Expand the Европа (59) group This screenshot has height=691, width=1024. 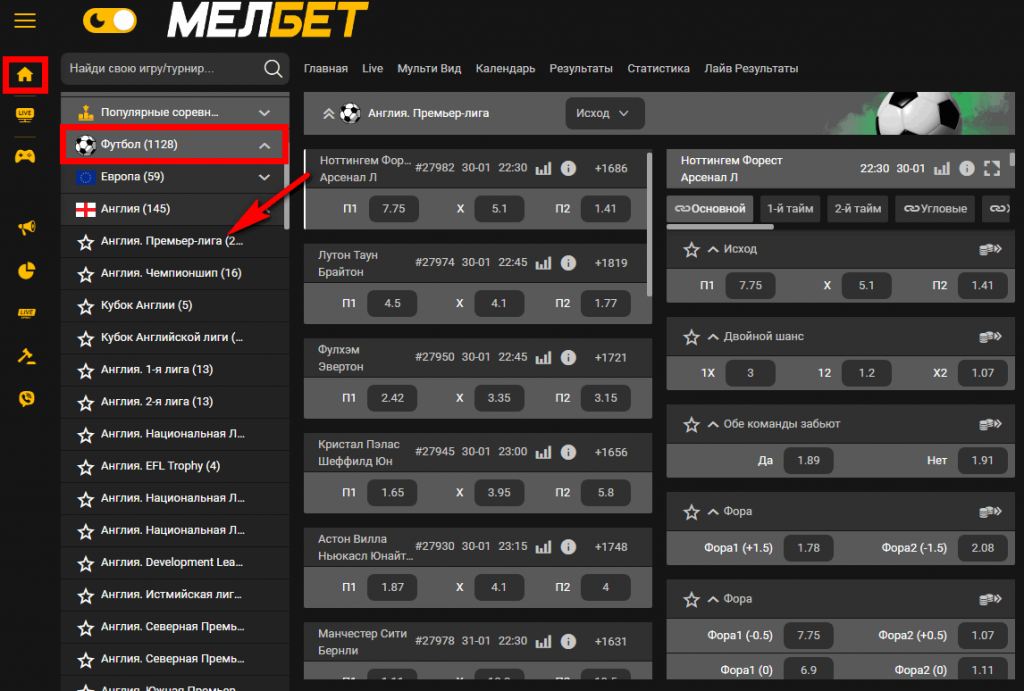point(174,177)
